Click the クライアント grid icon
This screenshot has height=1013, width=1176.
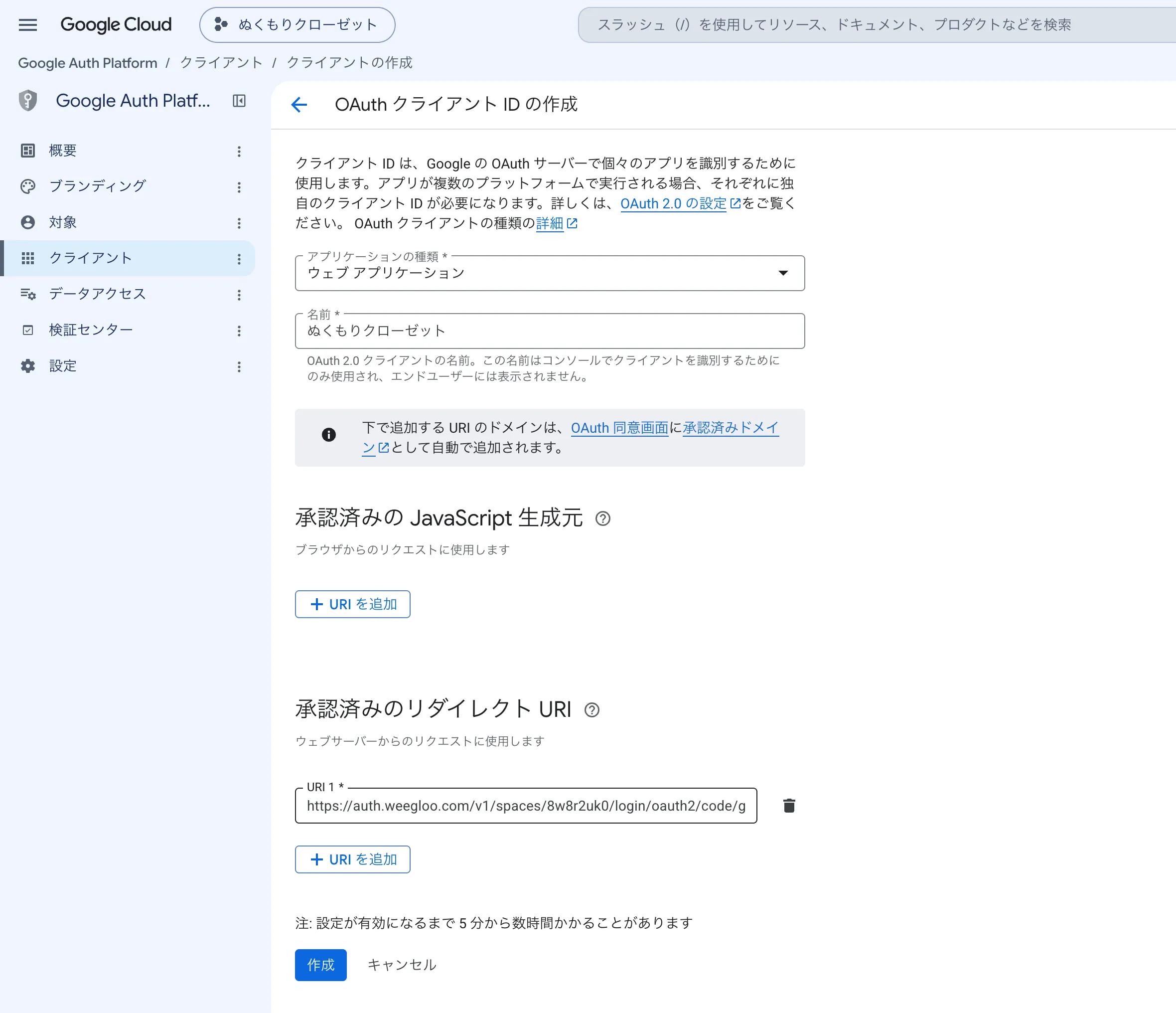(x=28, y=258)
